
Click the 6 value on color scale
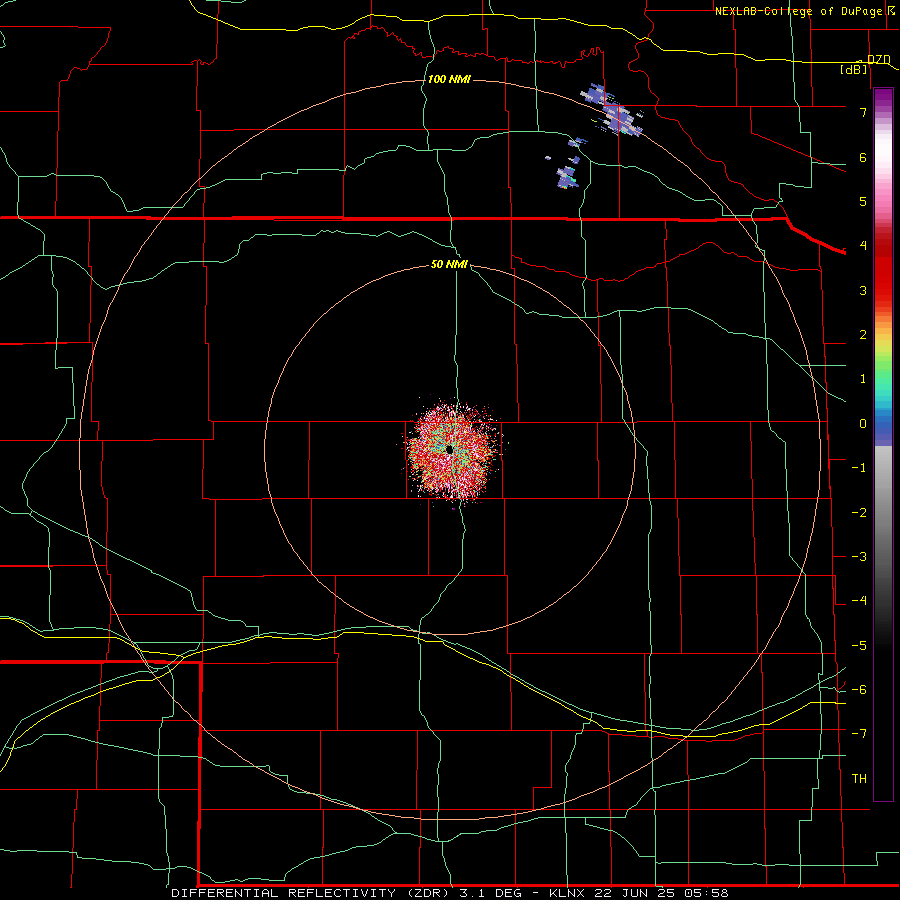[863, 157]
